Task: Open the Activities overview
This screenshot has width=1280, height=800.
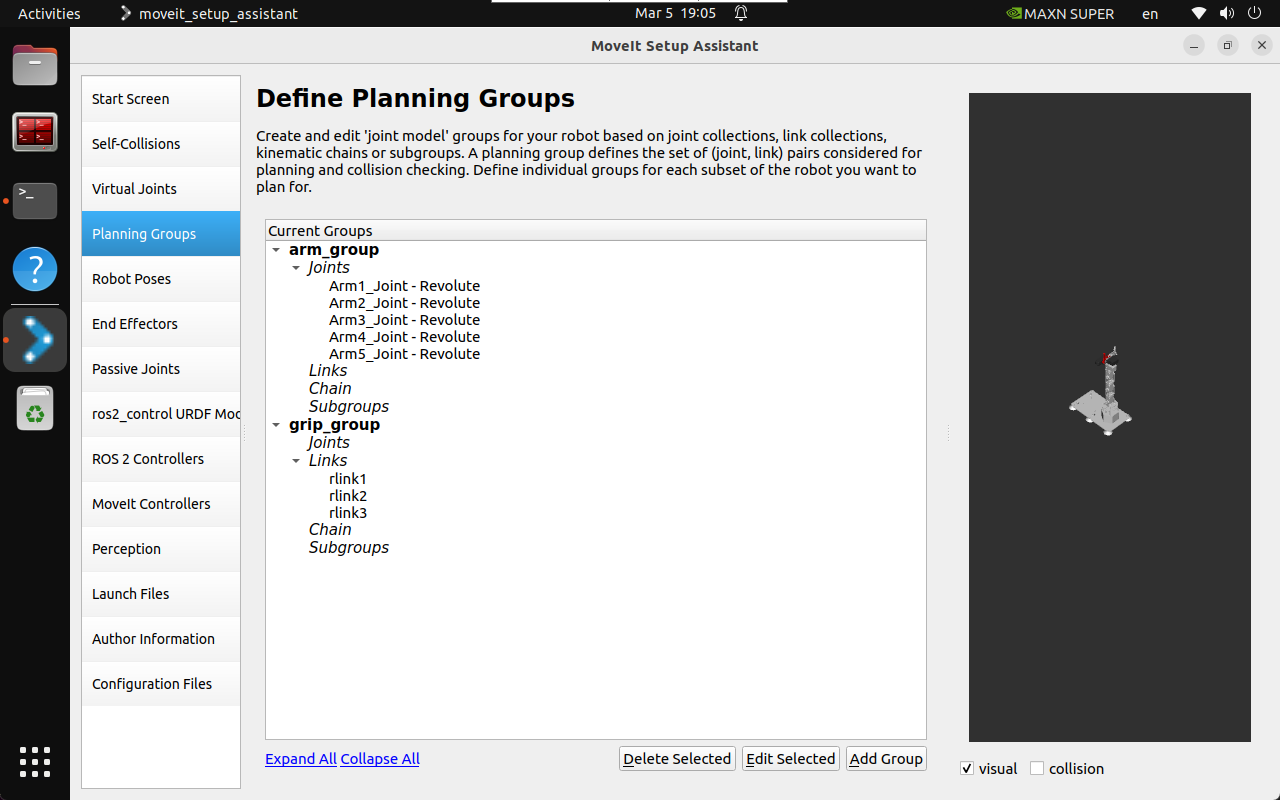Action: (49, 14)
